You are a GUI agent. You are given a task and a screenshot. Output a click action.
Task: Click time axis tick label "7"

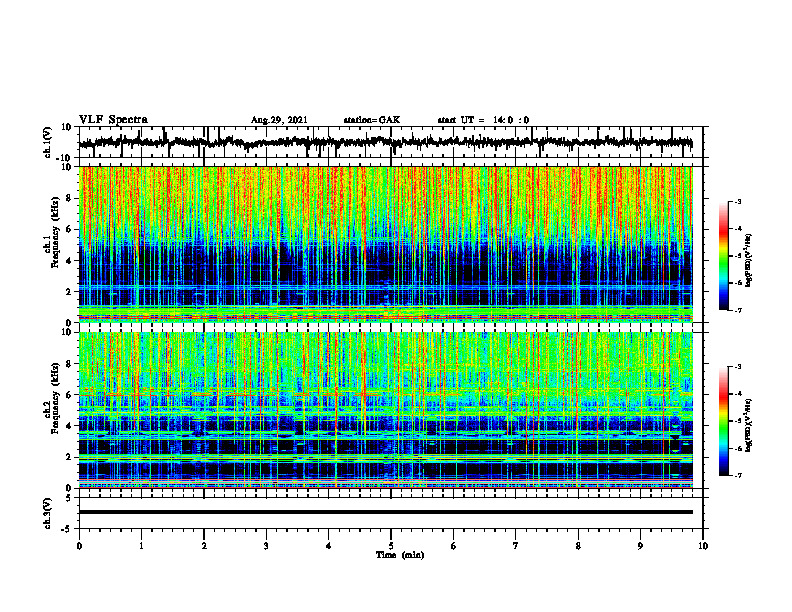(x=516, y=546)
